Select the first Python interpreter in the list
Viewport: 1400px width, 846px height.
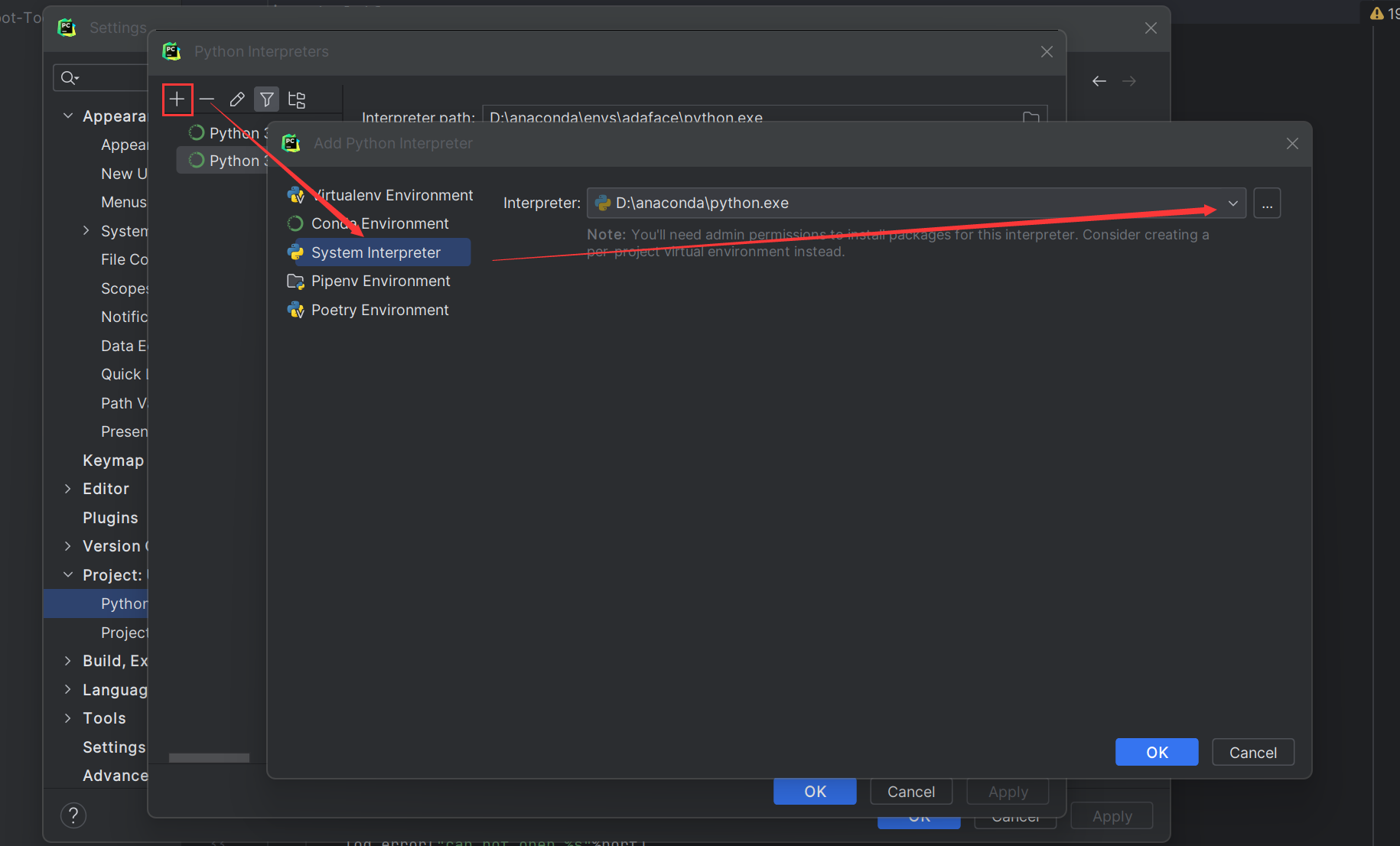coord(228,132)
